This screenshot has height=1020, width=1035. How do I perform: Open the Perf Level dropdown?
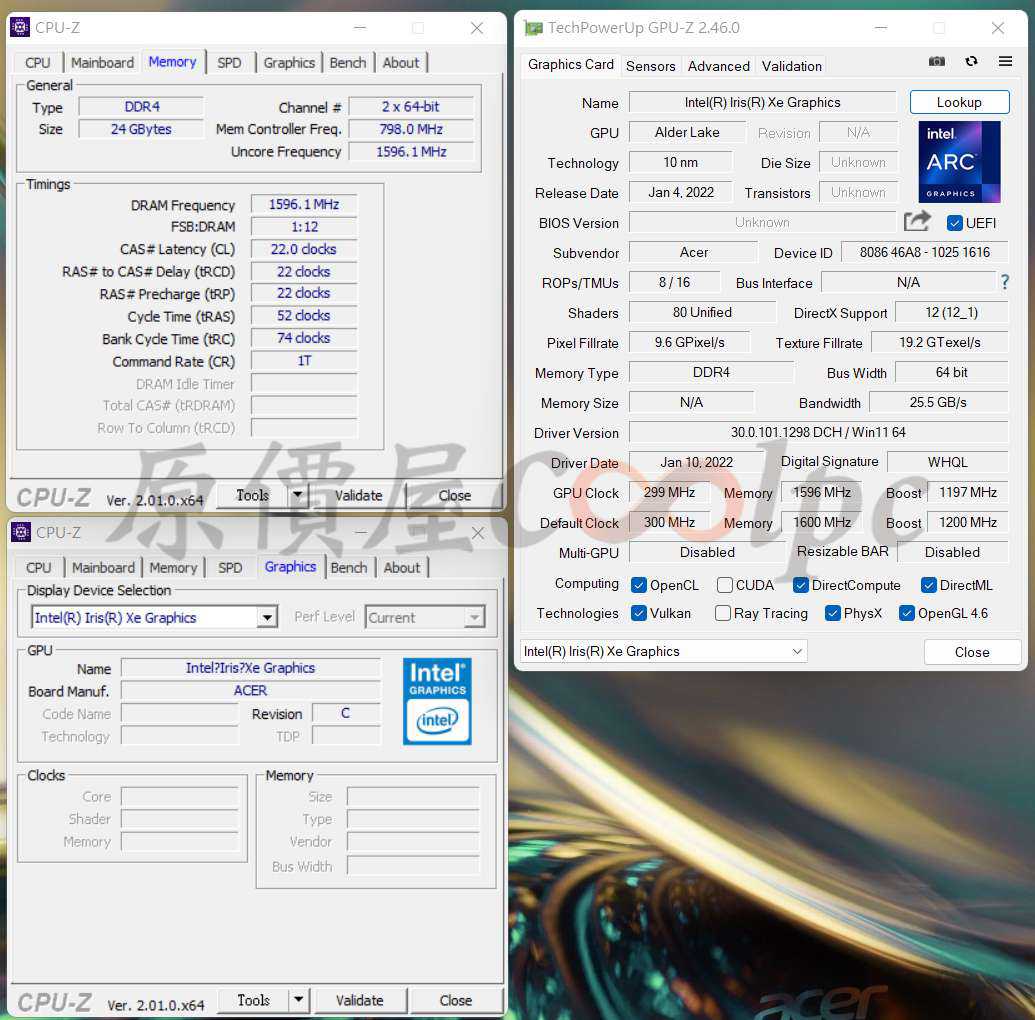[425, 617]
